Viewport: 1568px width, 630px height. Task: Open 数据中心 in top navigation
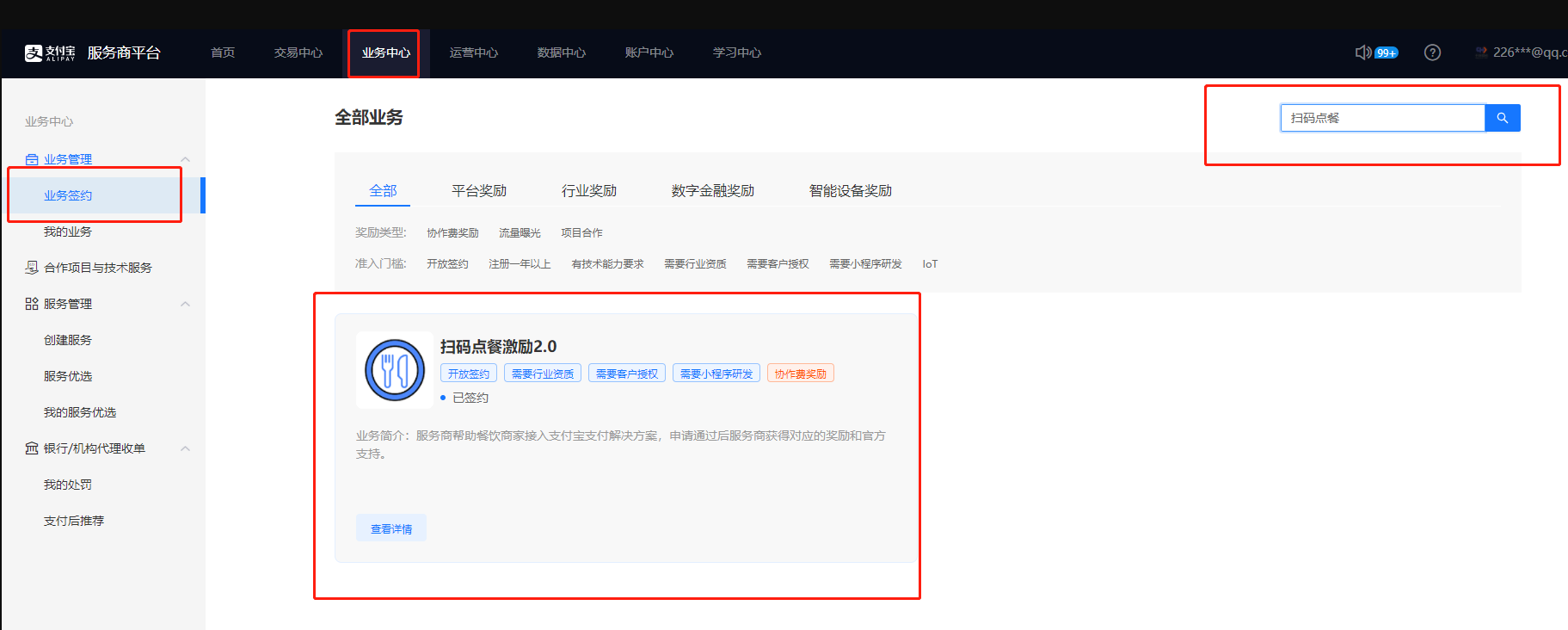[x=562, y=52]
